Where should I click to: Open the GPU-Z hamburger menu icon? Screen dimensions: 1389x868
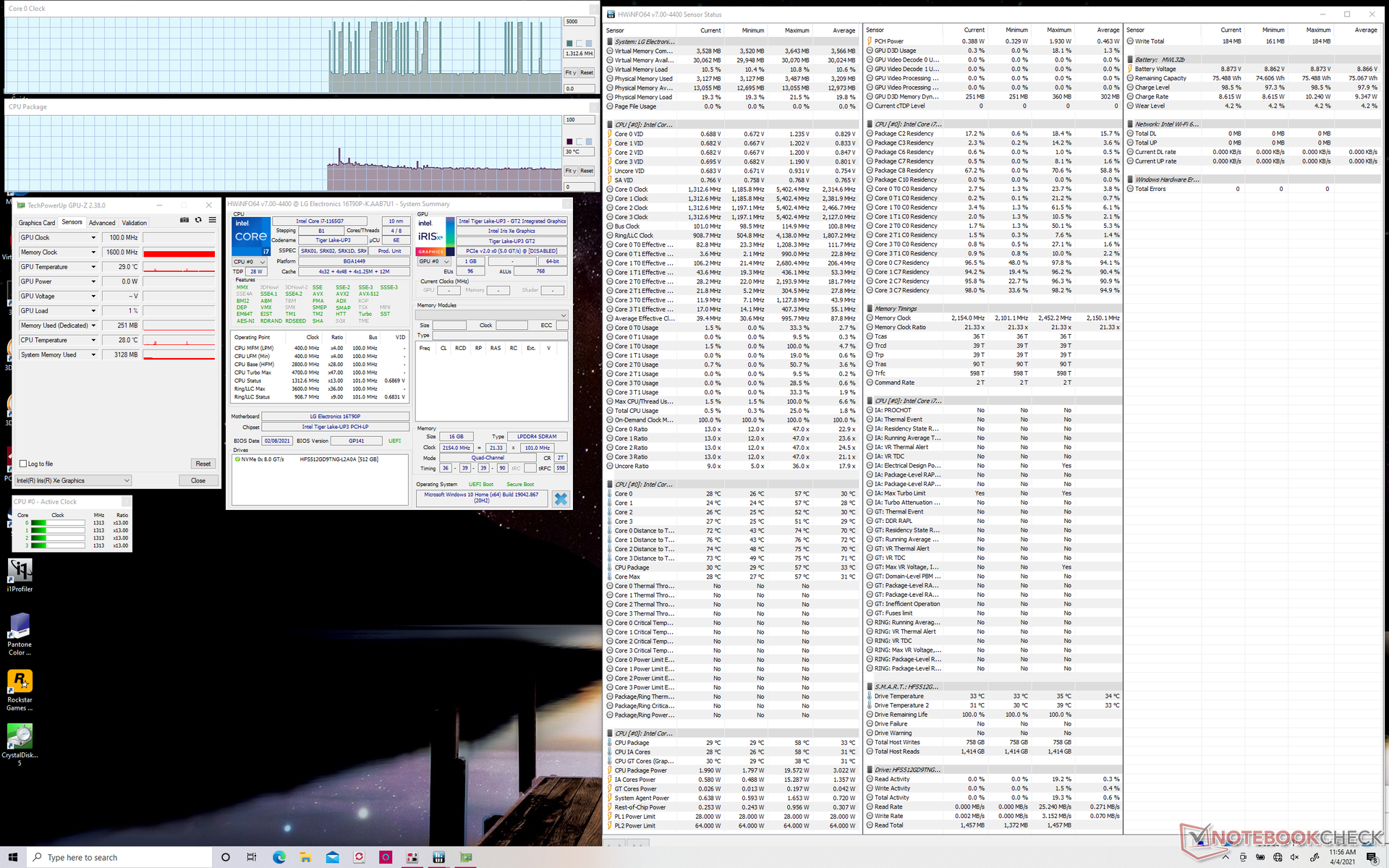coord(212,220)
